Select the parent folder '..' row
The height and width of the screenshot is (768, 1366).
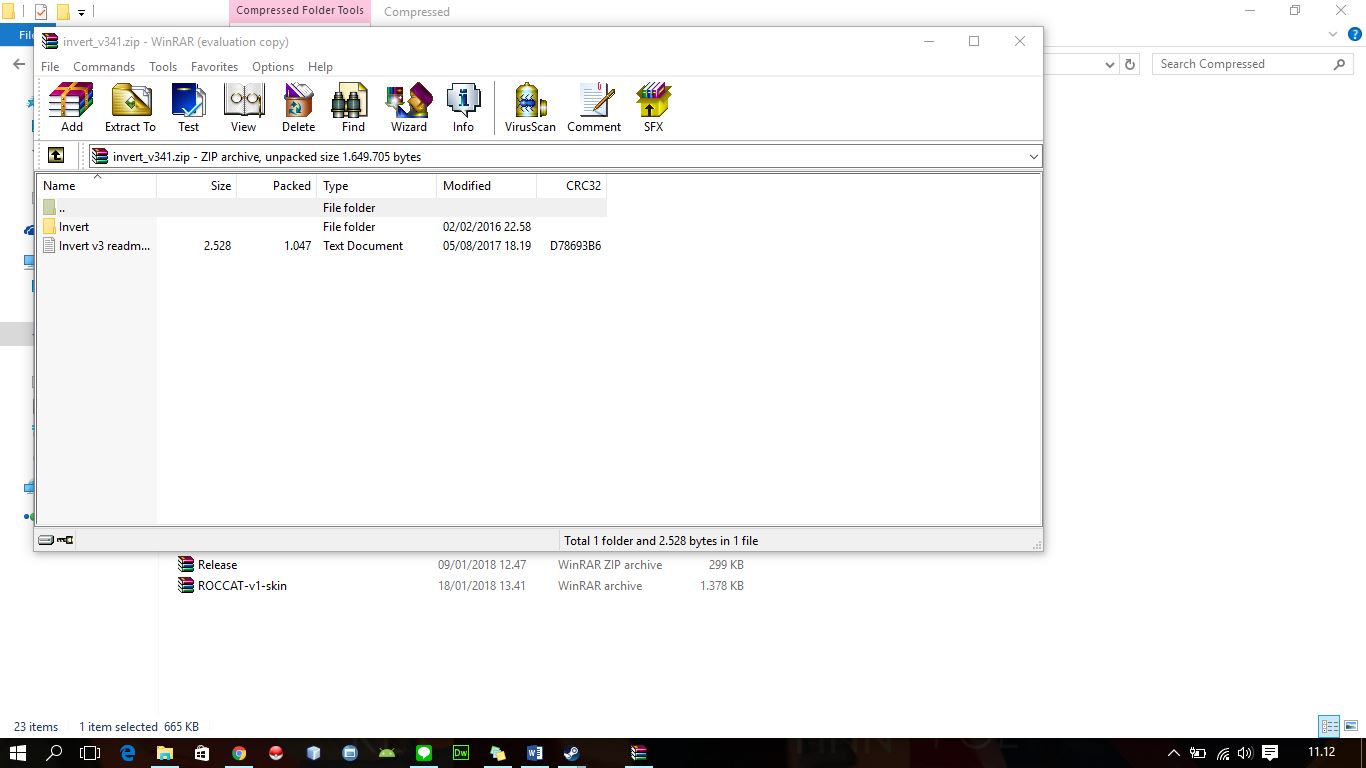pos(322,208)
